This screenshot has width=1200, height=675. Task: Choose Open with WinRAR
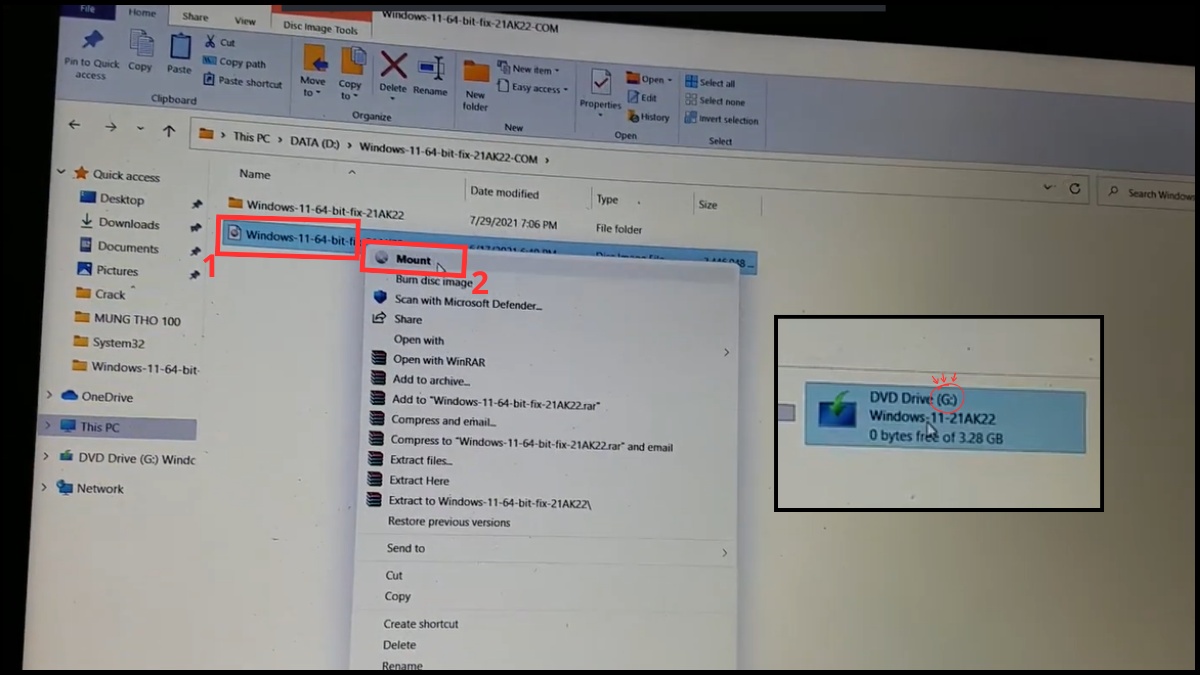coord(439,361)
